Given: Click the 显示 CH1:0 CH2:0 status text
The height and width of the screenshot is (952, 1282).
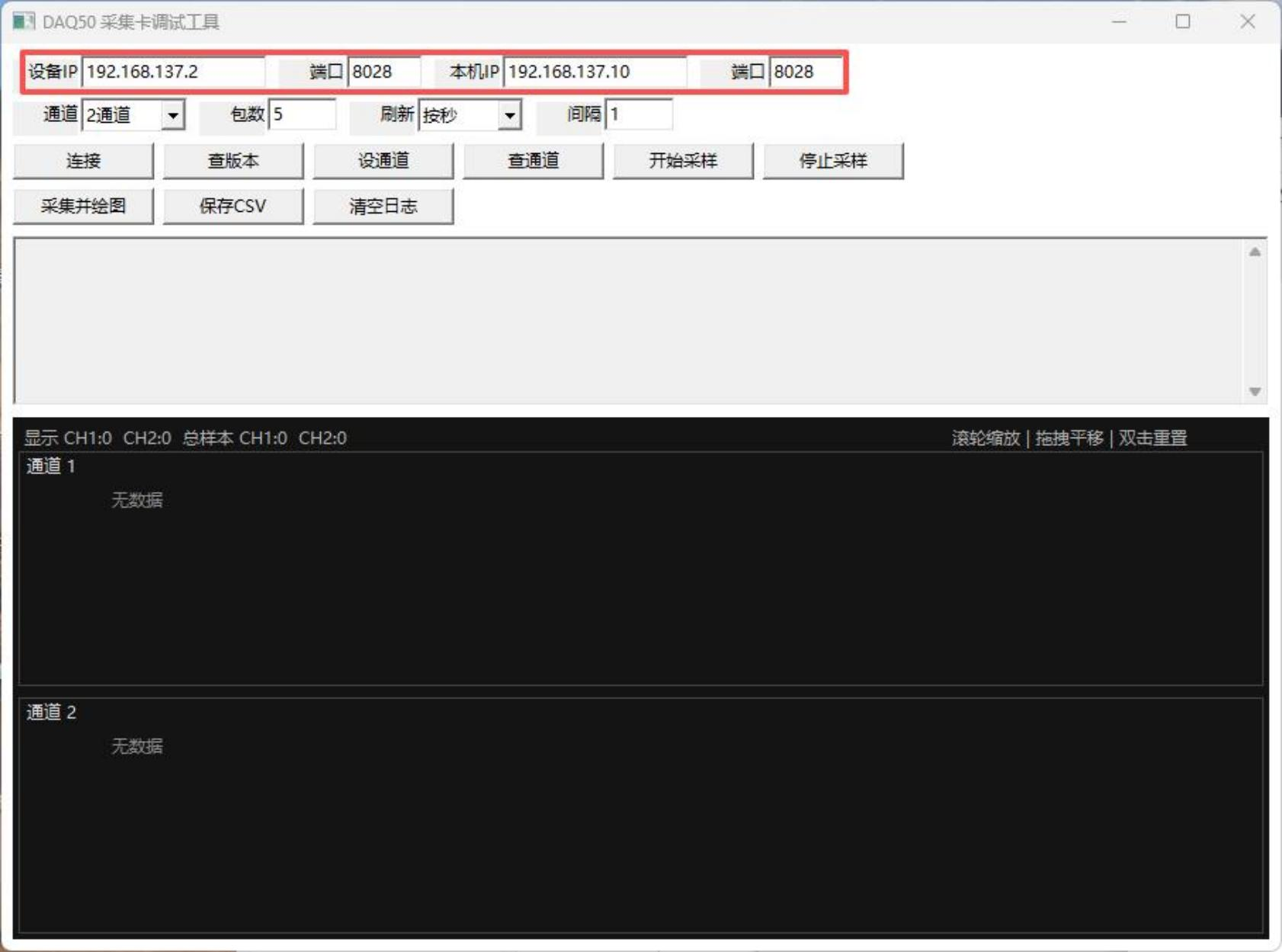Looking at the screenshot, I should 98,438.
